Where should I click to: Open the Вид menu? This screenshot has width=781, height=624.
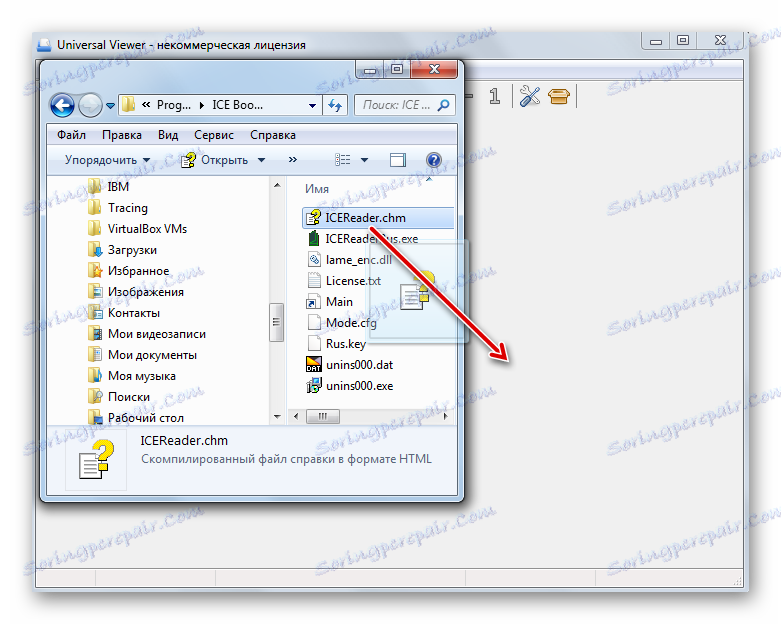(168, 135)
